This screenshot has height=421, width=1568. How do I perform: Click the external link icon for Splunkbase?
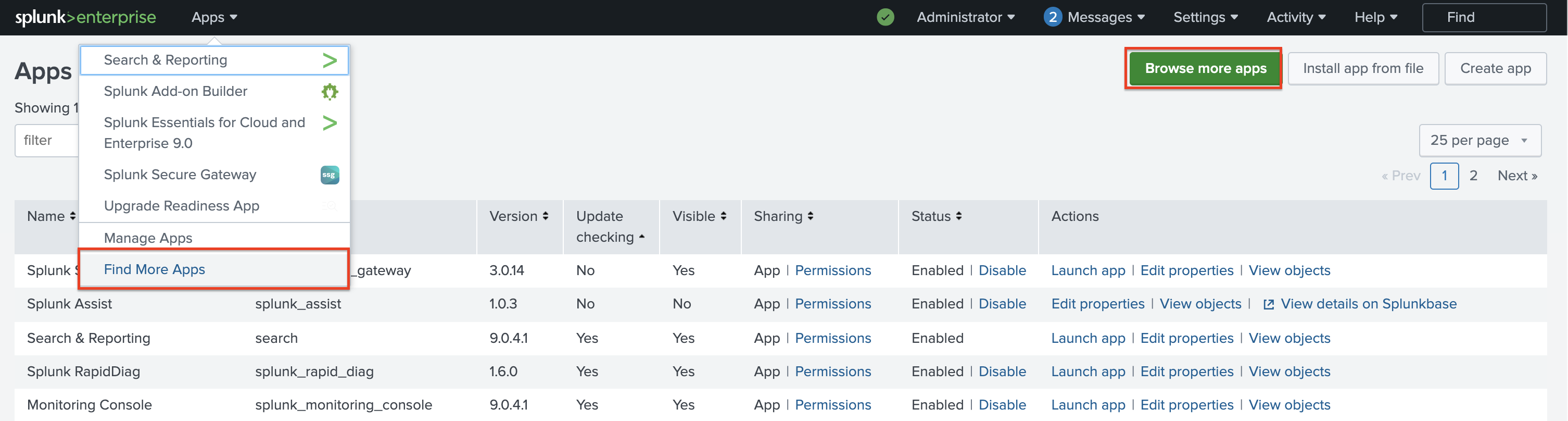coord(1268,305)
